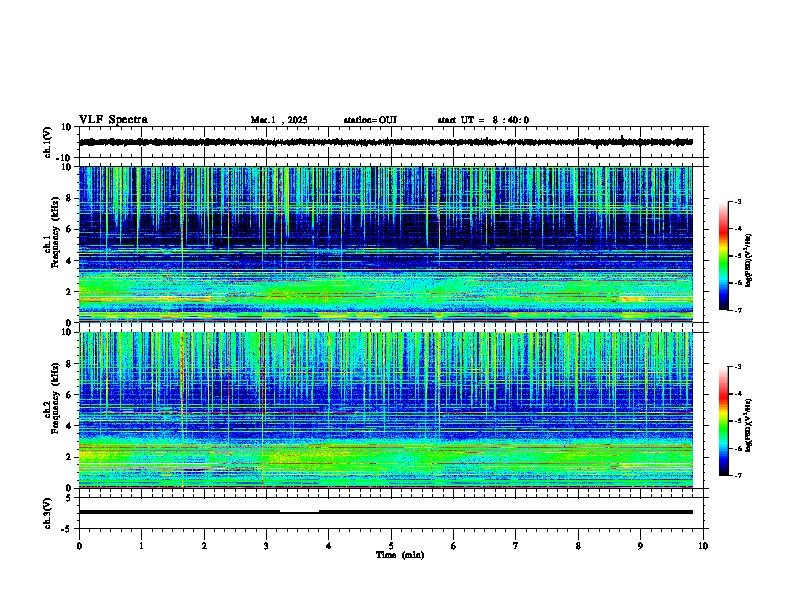The width and height of the screenshot is (792, 612).
Task: Click the "station=OUI" header text
Action: coord(370,120)
